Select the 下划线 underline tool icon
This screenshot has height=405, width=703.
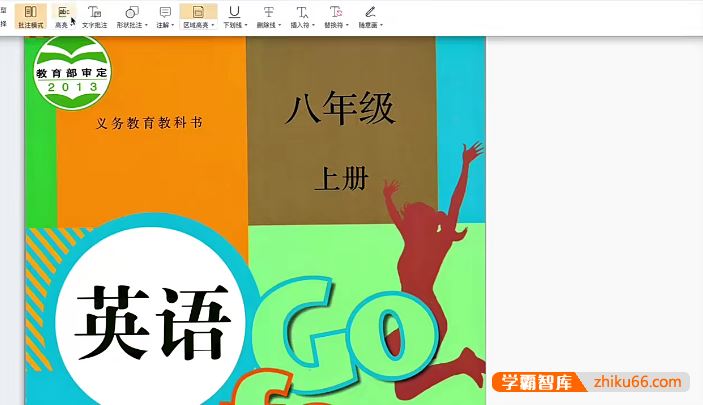tap(234, 12)
